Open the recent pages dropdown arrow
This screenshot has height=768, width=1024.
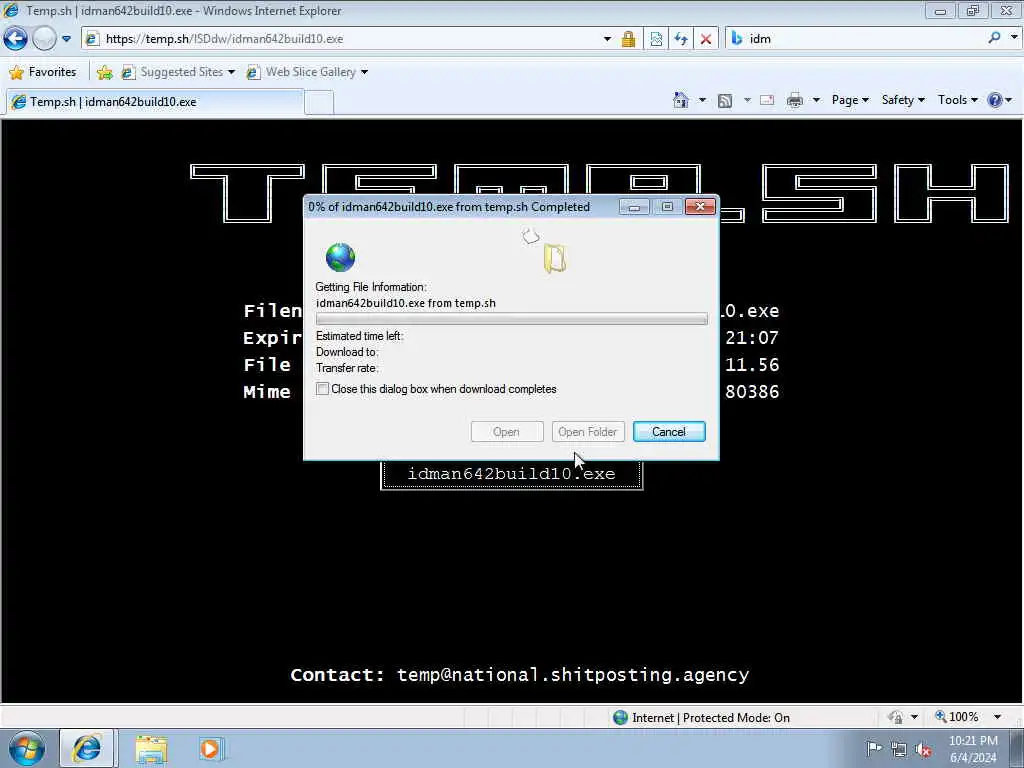click(66, 39)
